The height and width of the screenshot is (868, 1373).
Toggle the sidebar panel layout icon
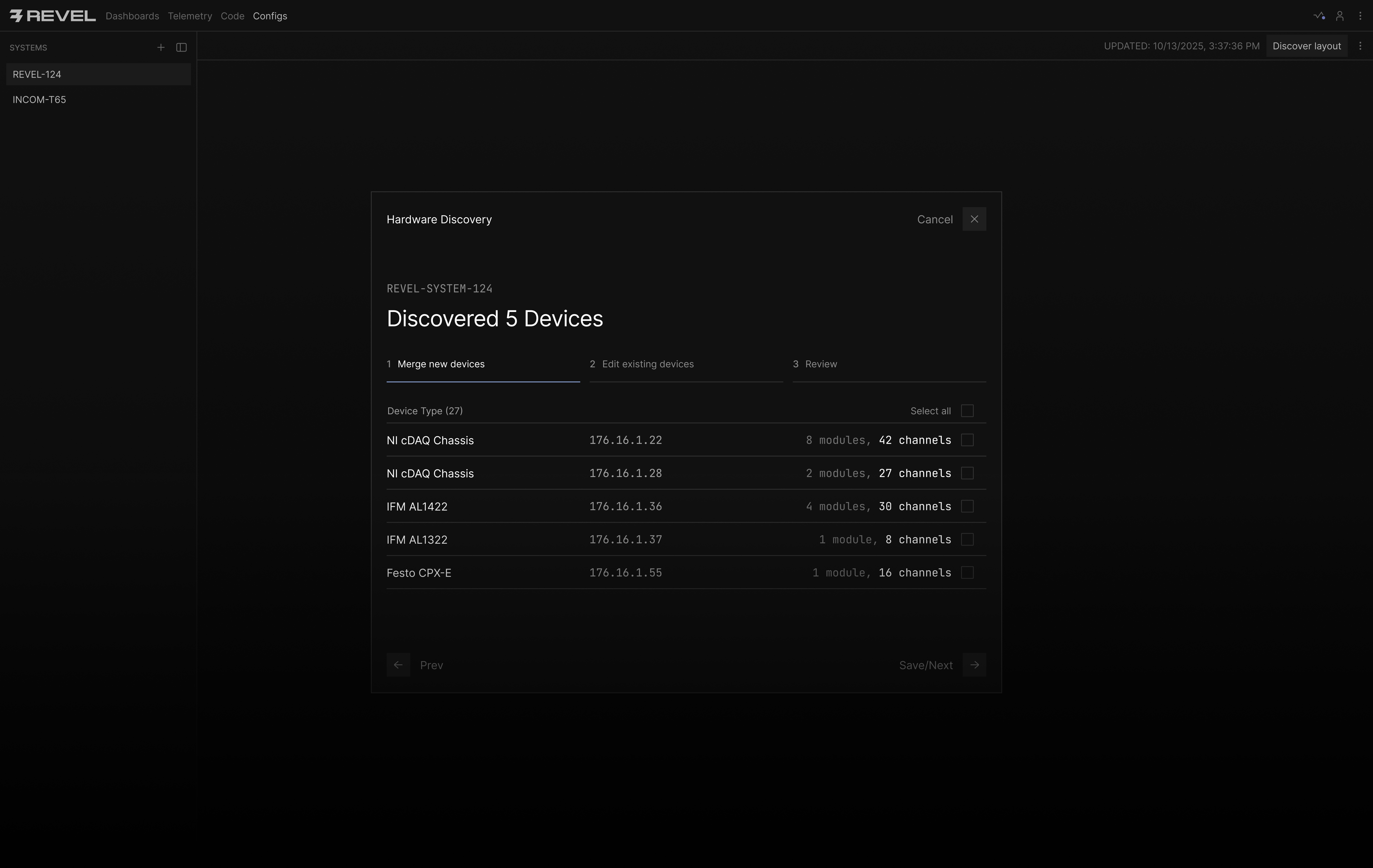[x=181, y=47]
